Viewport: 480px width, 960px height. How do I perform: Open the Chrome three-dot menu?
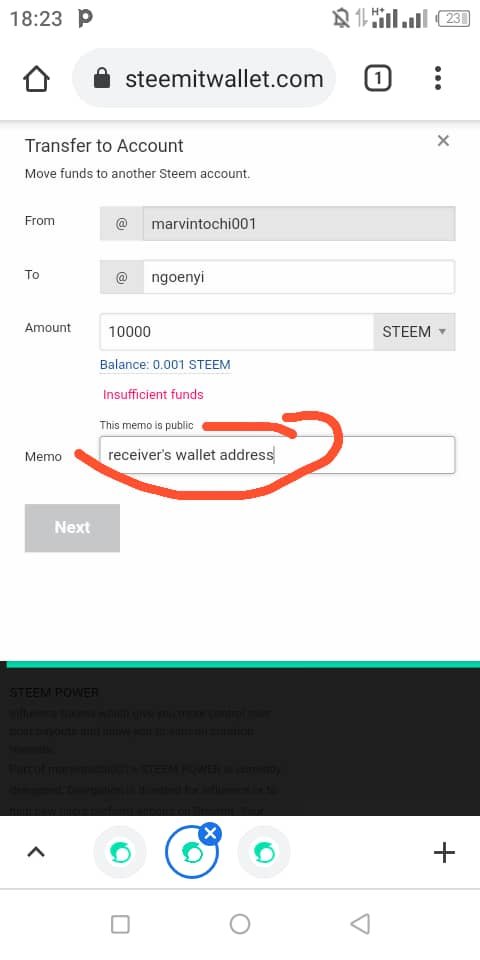pos(437,78)
